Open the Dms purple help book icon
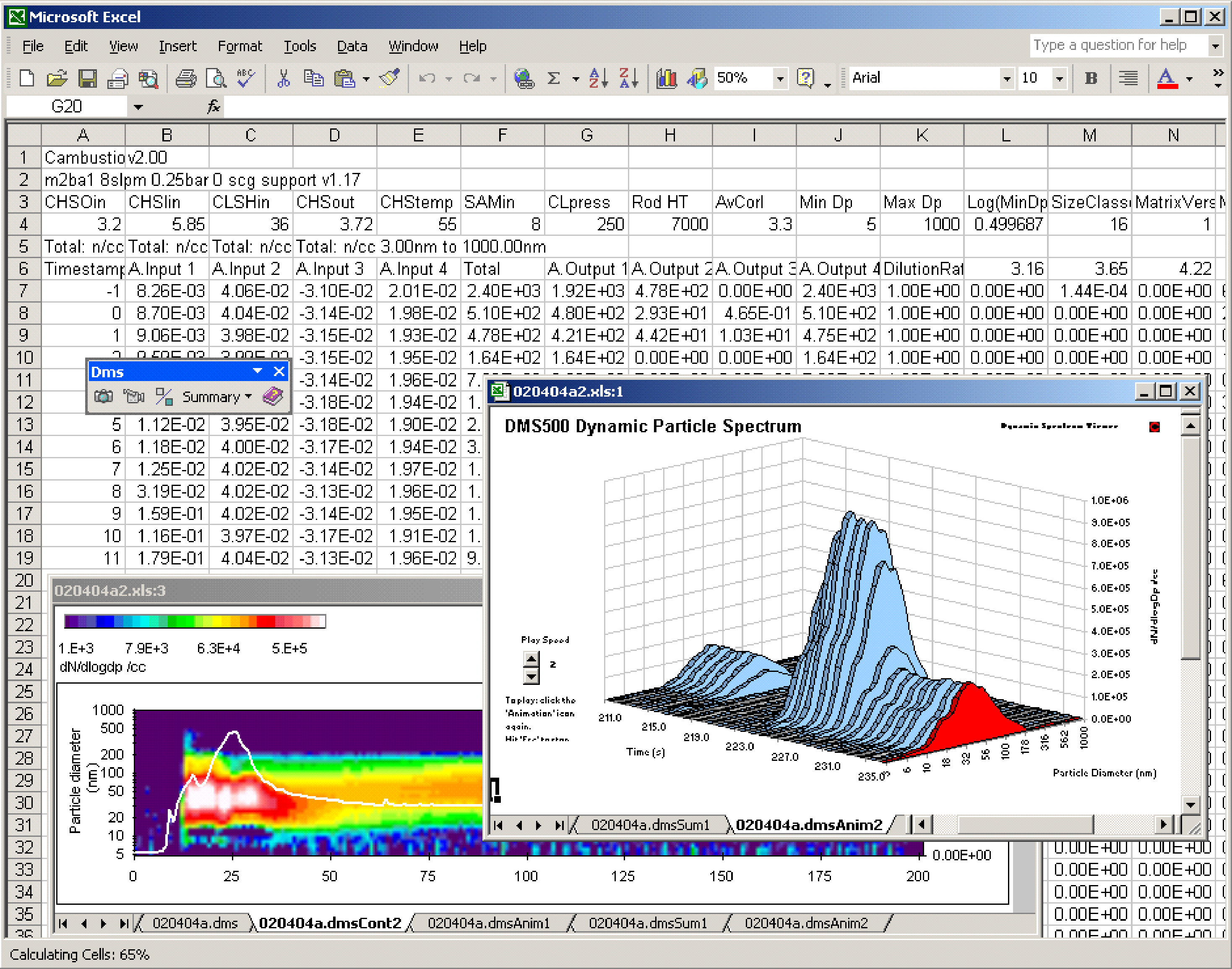Screen dimensions: 1232x969 pos(273,397)
